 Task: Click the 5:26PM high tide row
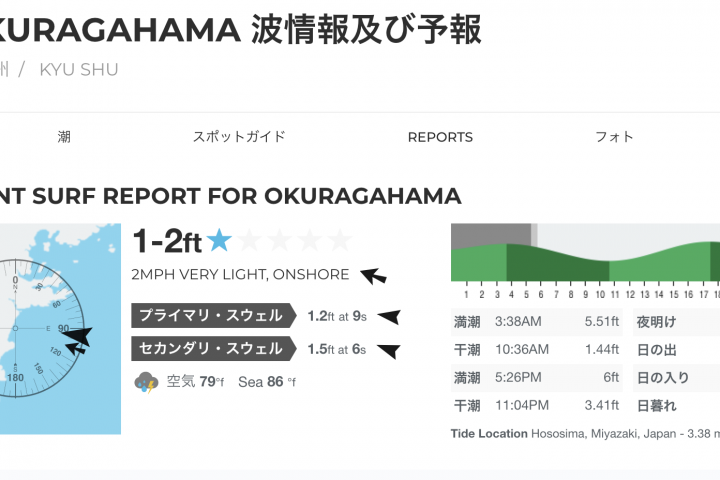[538, 378]
